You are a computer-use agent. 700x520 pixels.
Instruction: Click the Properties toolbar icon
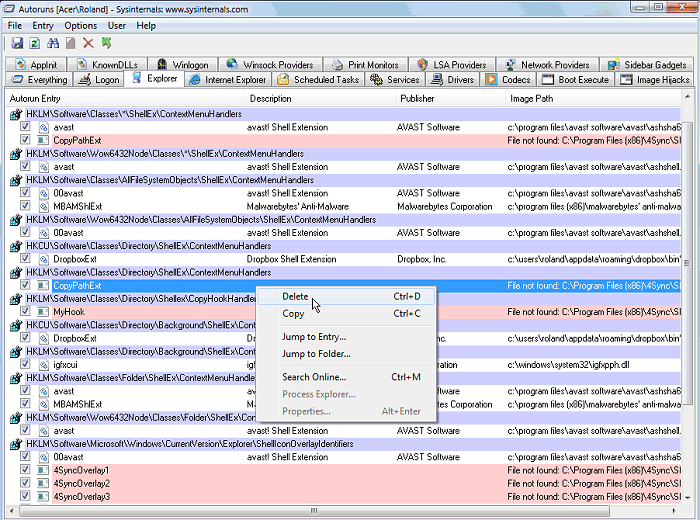pos(70,43)
